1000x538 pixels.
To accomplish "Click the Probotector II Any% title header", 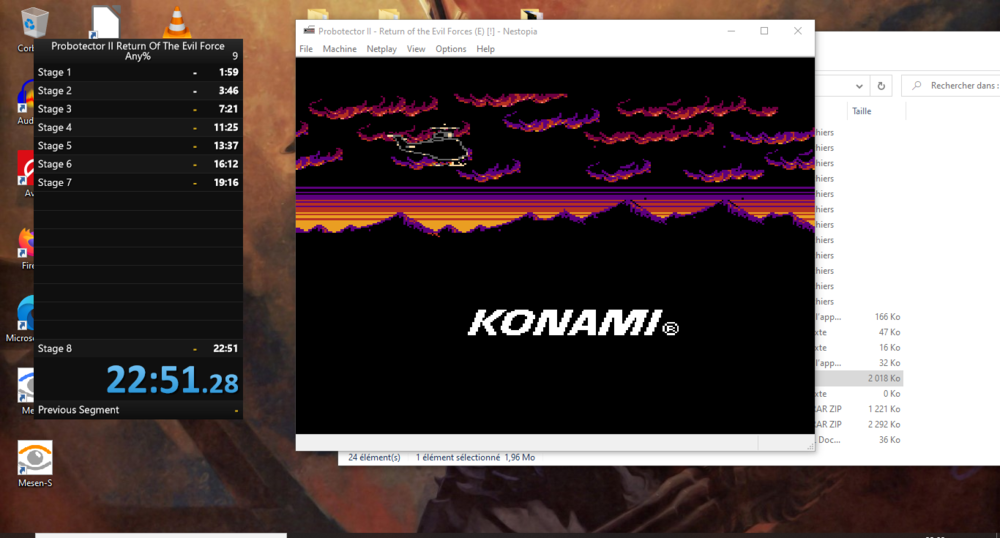I will (138, 51).
